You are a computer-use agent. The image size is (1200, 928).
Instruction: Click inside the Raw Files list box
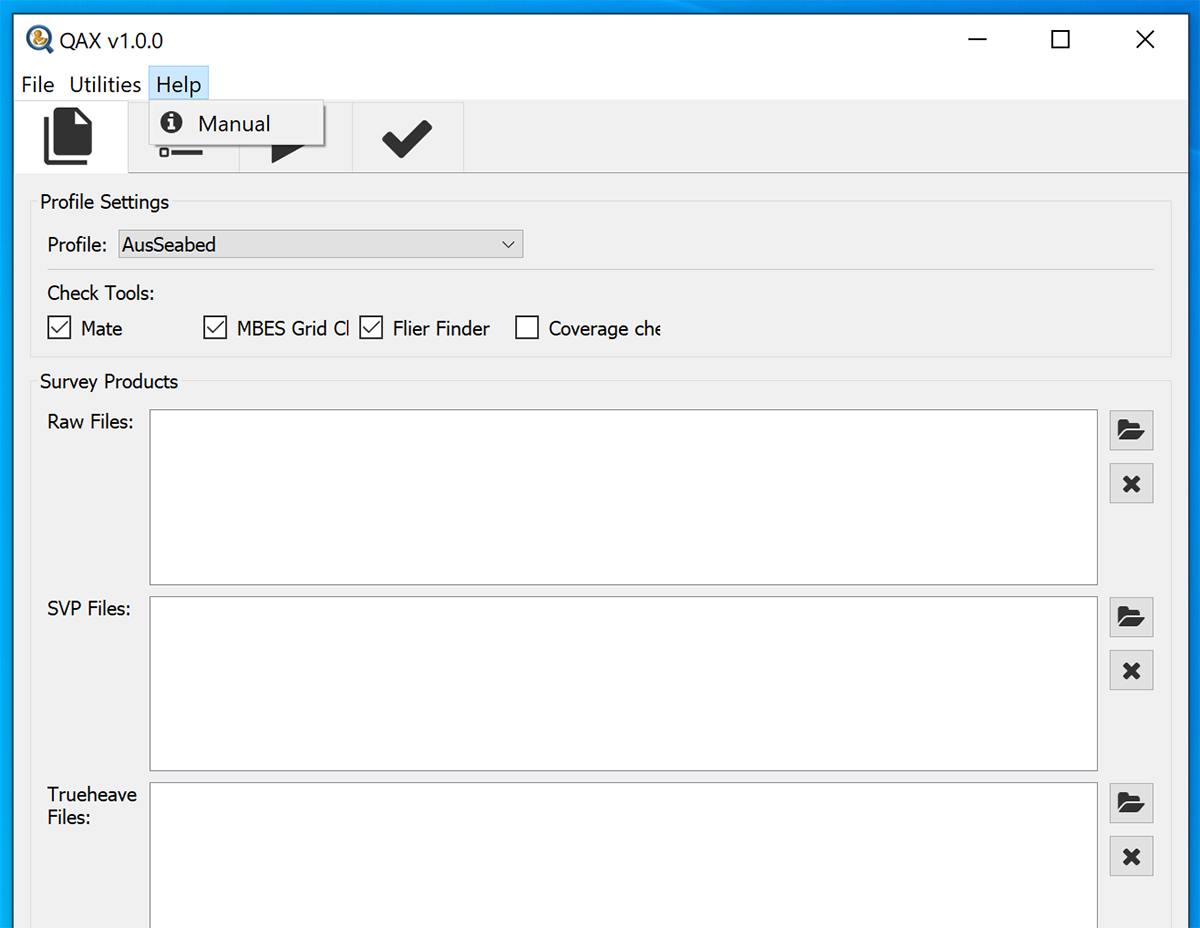click(623, 497)
